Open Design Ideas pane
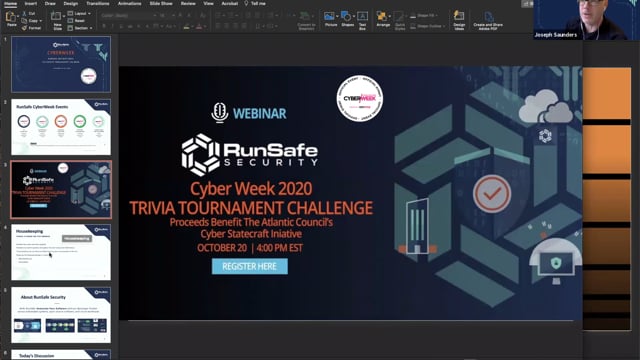Image resolution: width=640 pixels, height=360 pixels. click(x=459, y=20)
